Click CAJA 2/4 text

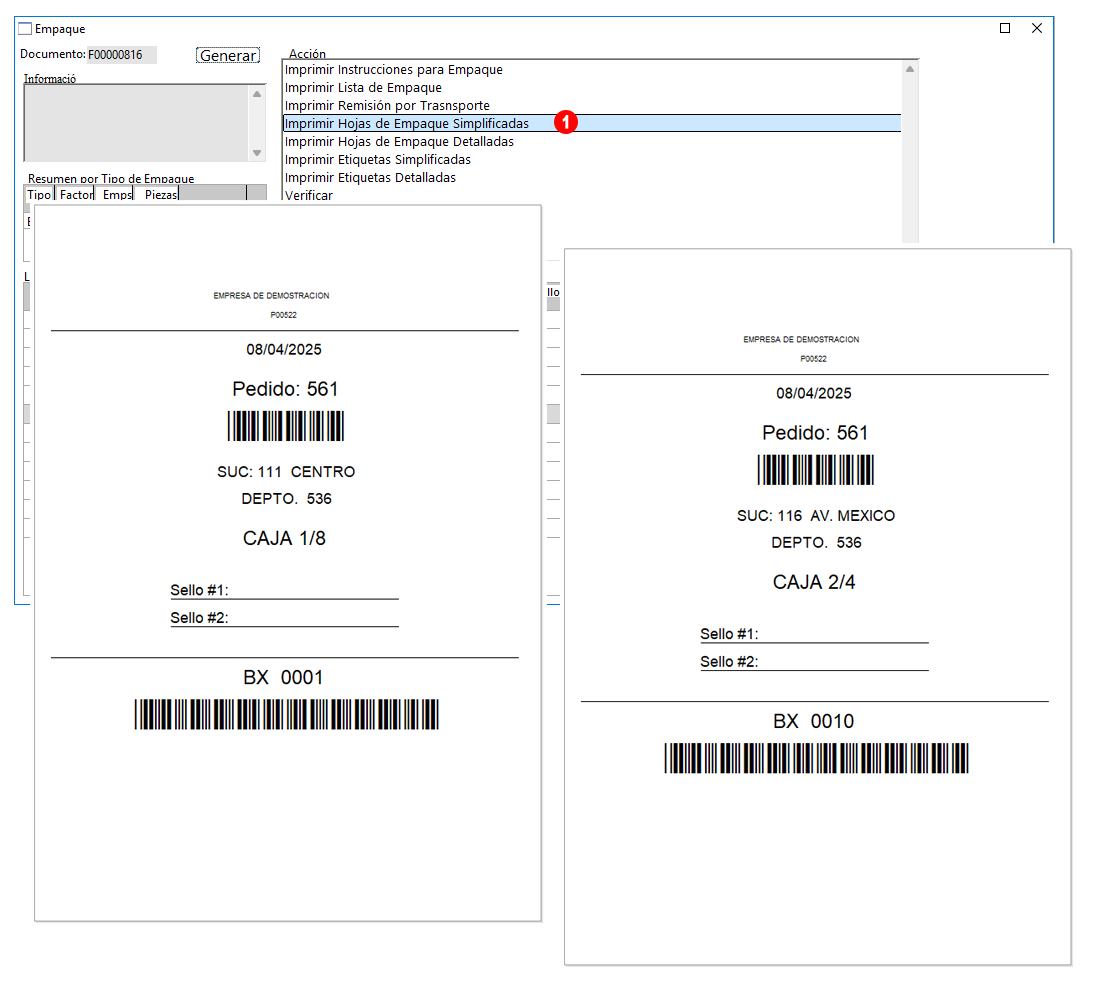click(x=814, y=582)
